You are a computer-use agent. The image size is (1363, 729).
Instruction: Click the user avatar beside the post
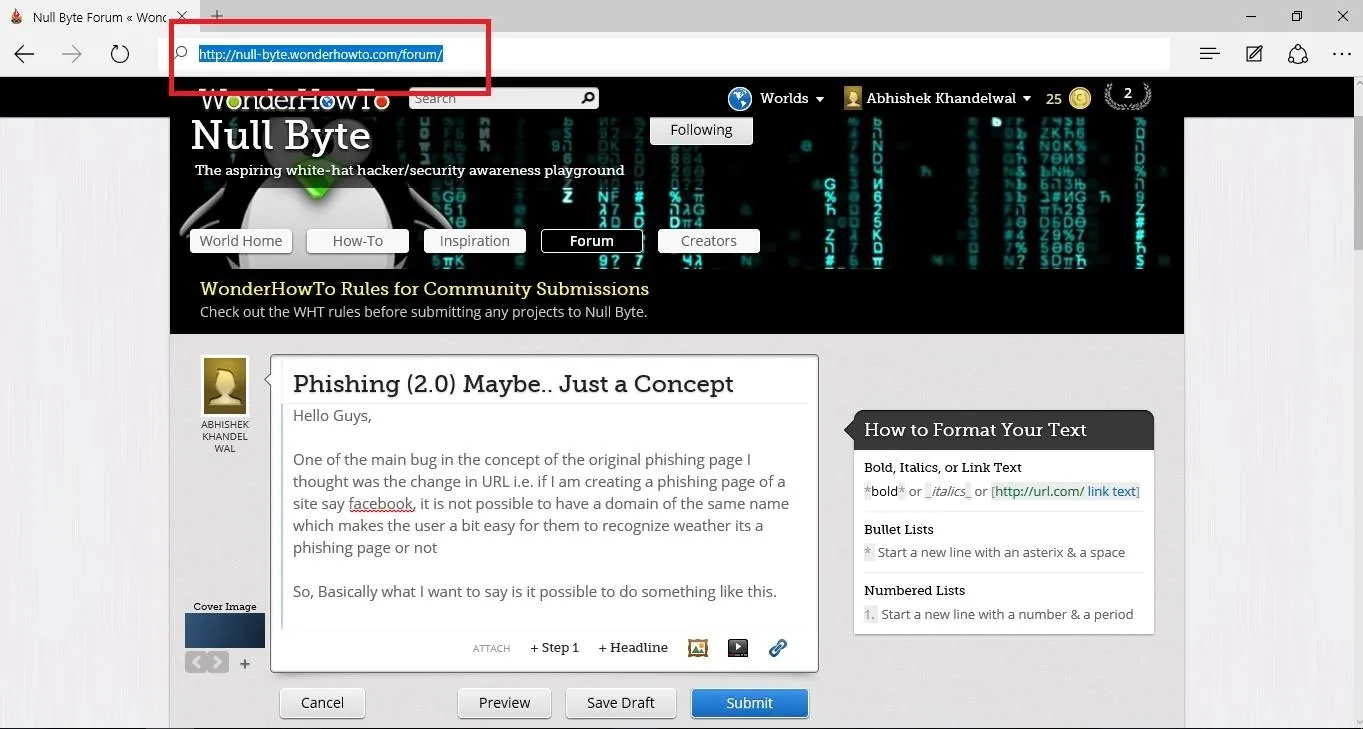click(x=225, y=385)
